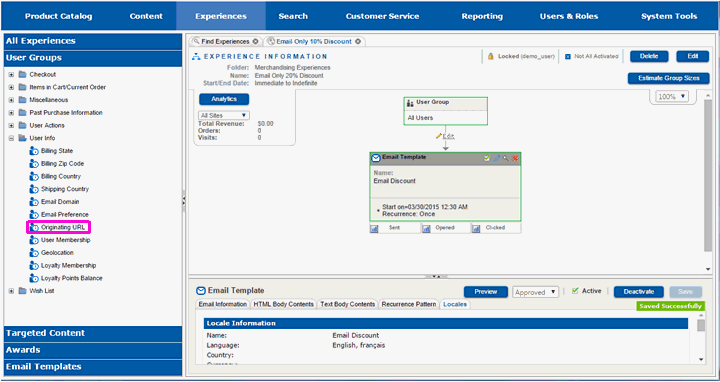The height and width of the screenshot is (382, 720).
Task: Switch to Recurrence Pattern tab
Action: [x=409, y=304]
